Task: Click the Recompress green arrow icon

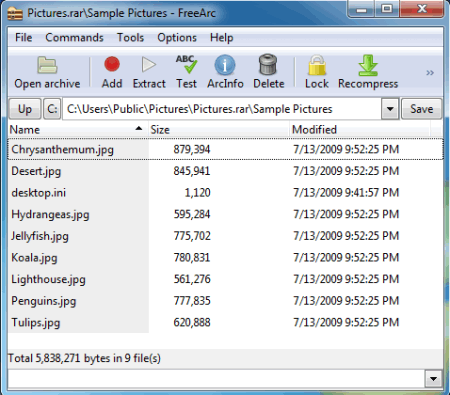Action: tap(368, 65)
